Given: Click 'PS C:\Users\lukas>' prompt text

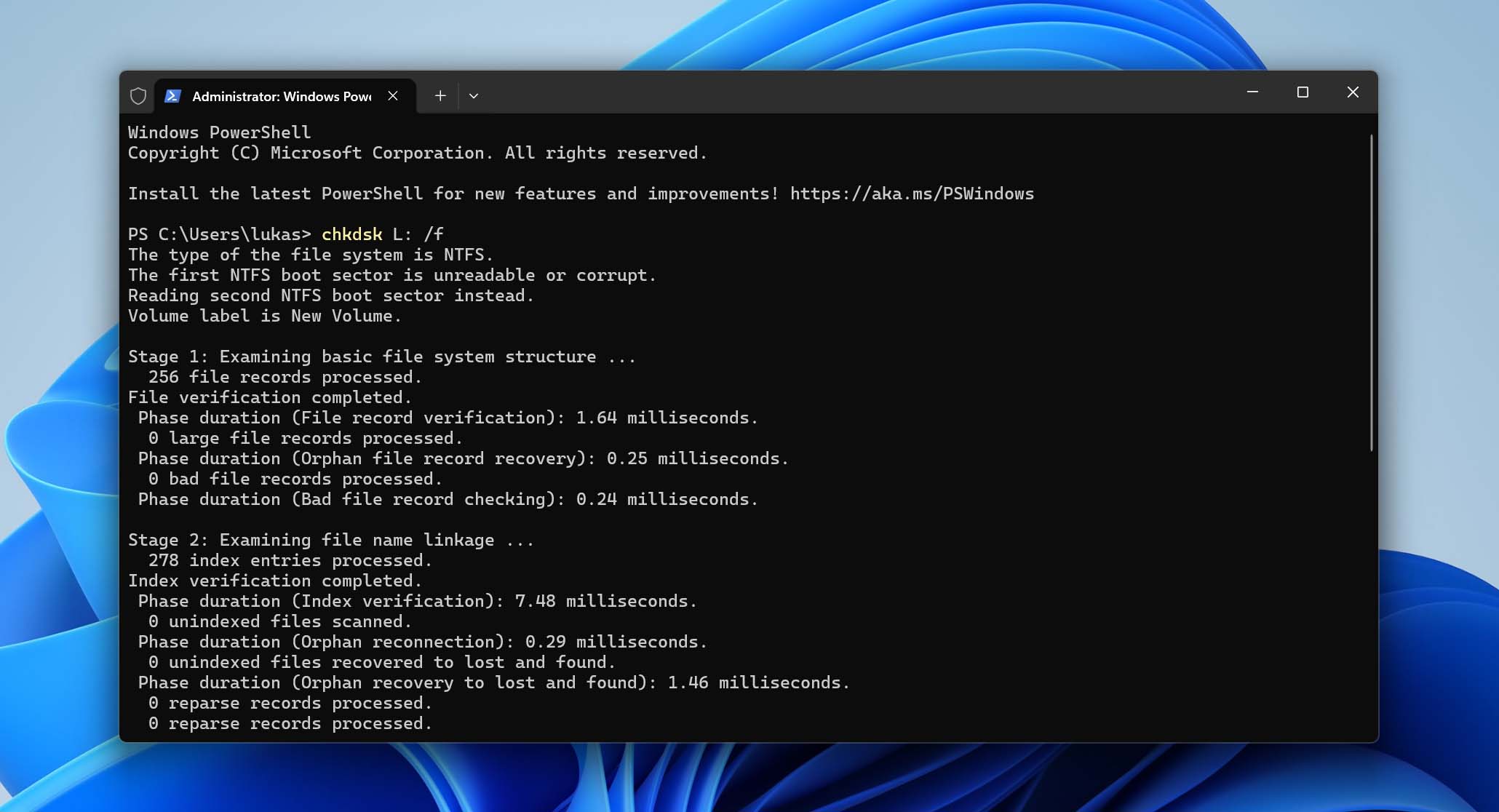Looking at the screenshot, I should click(220, 234).
